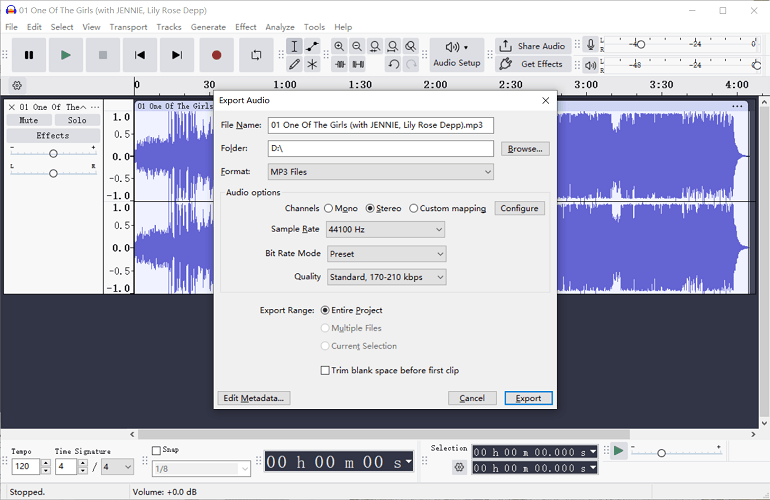Open the File menu

(x=11, y=27)
